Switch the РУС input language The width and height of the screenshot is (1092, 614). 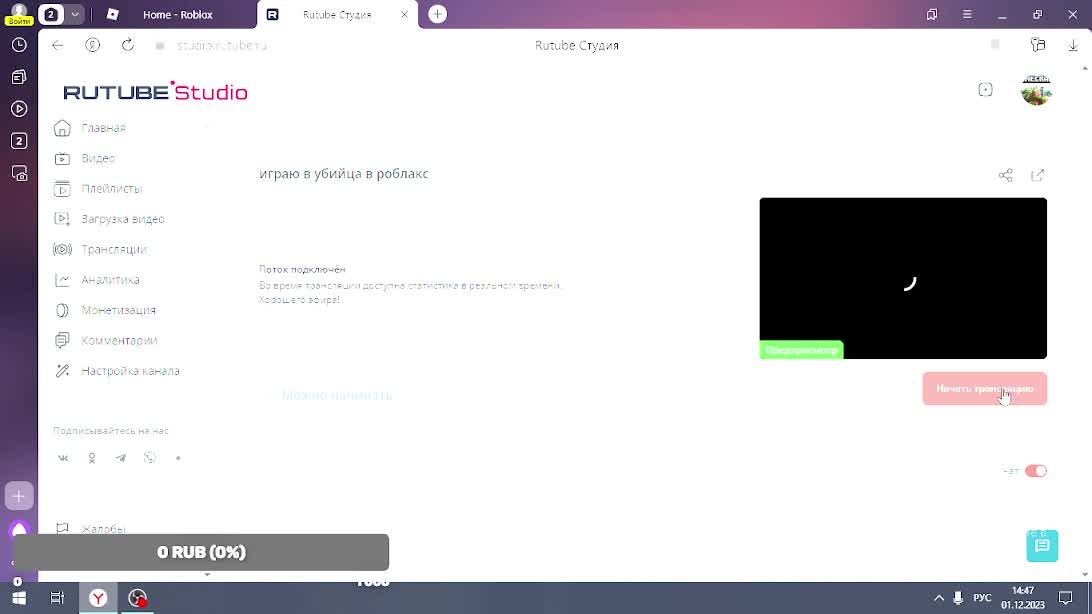[x=982, y=598]
